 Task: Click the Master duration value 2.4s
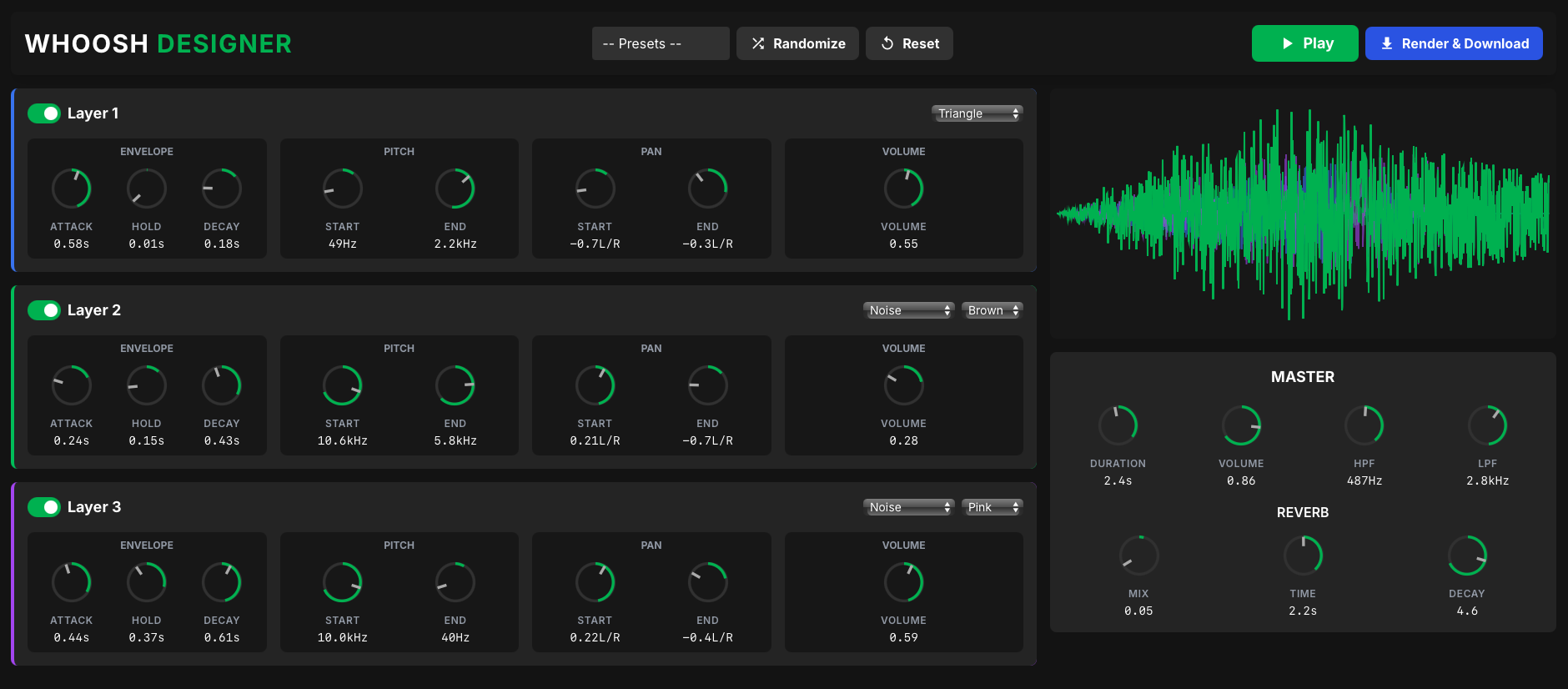1118,481
